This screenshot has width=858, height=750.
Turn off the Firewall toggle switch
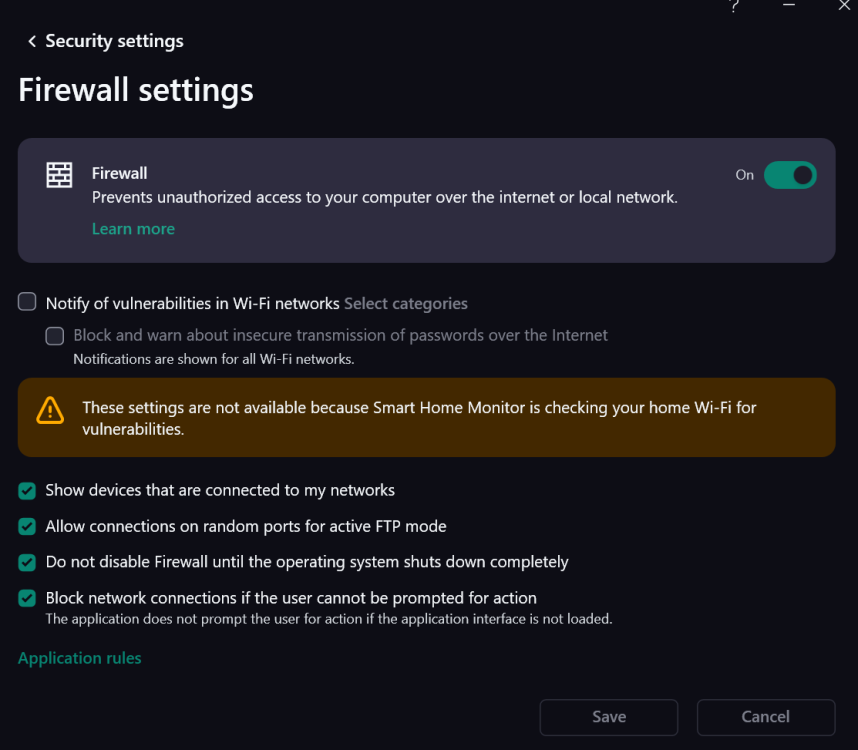(790, 176)
